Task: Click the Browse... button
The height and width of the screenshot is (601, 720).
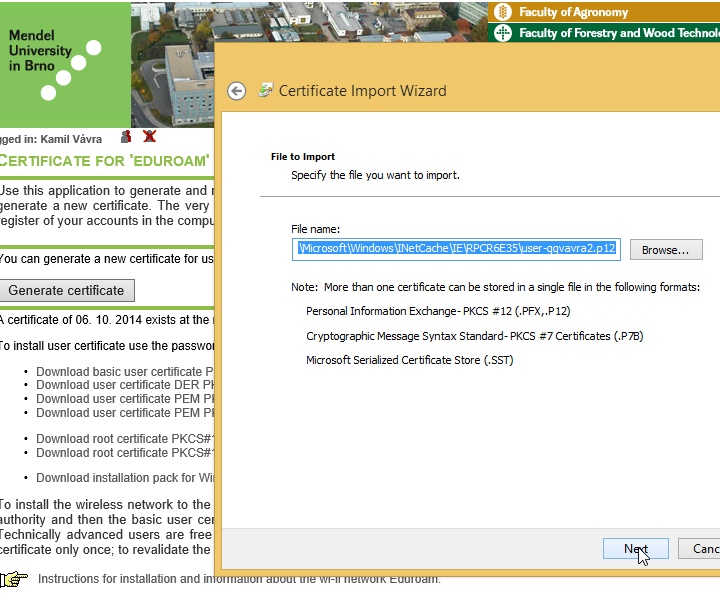Action: (x=666, y=250)
